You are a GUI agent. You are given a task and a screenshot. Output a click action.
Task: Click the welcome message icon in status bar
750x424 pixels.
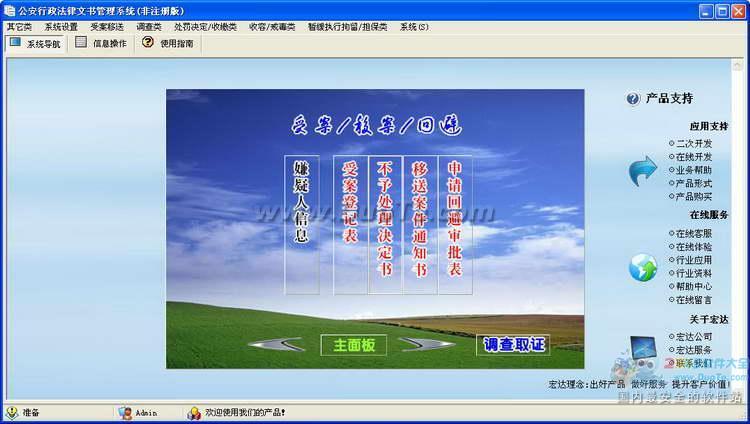pyautogui.click(x=194, y=413)
